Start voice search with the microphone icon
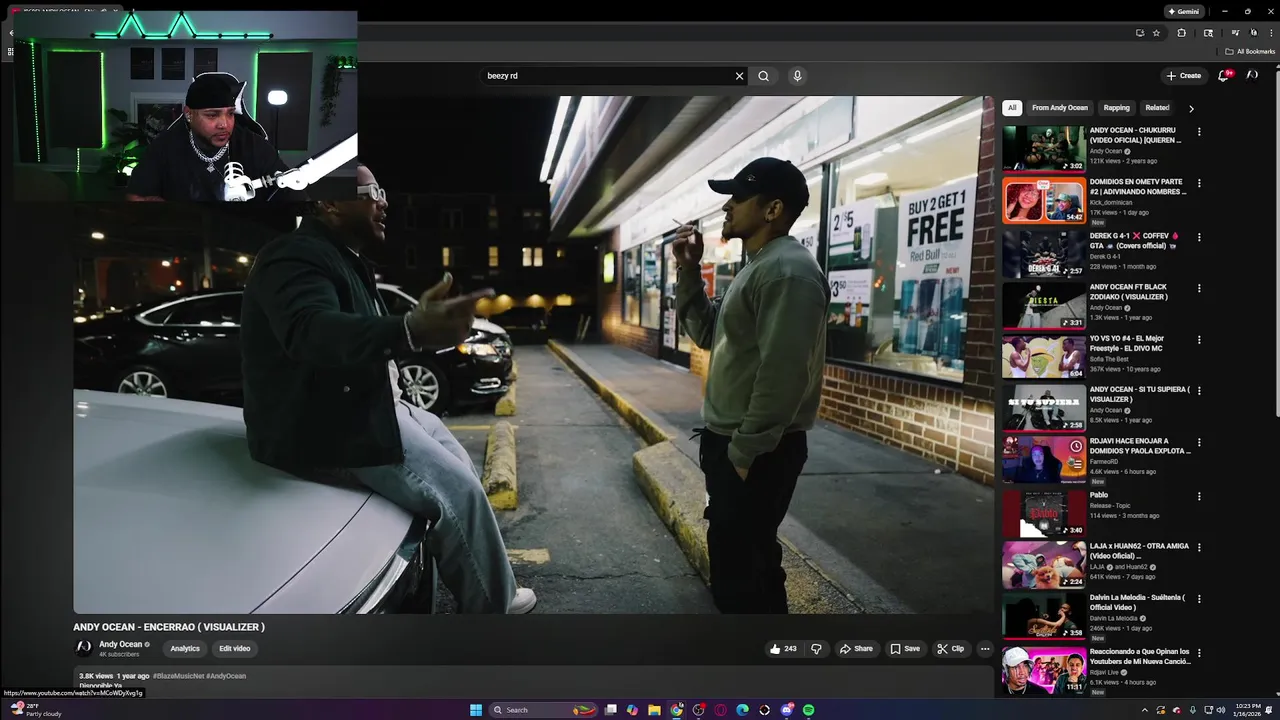Viewport: 1280px width, 720px height. [797, 76]
